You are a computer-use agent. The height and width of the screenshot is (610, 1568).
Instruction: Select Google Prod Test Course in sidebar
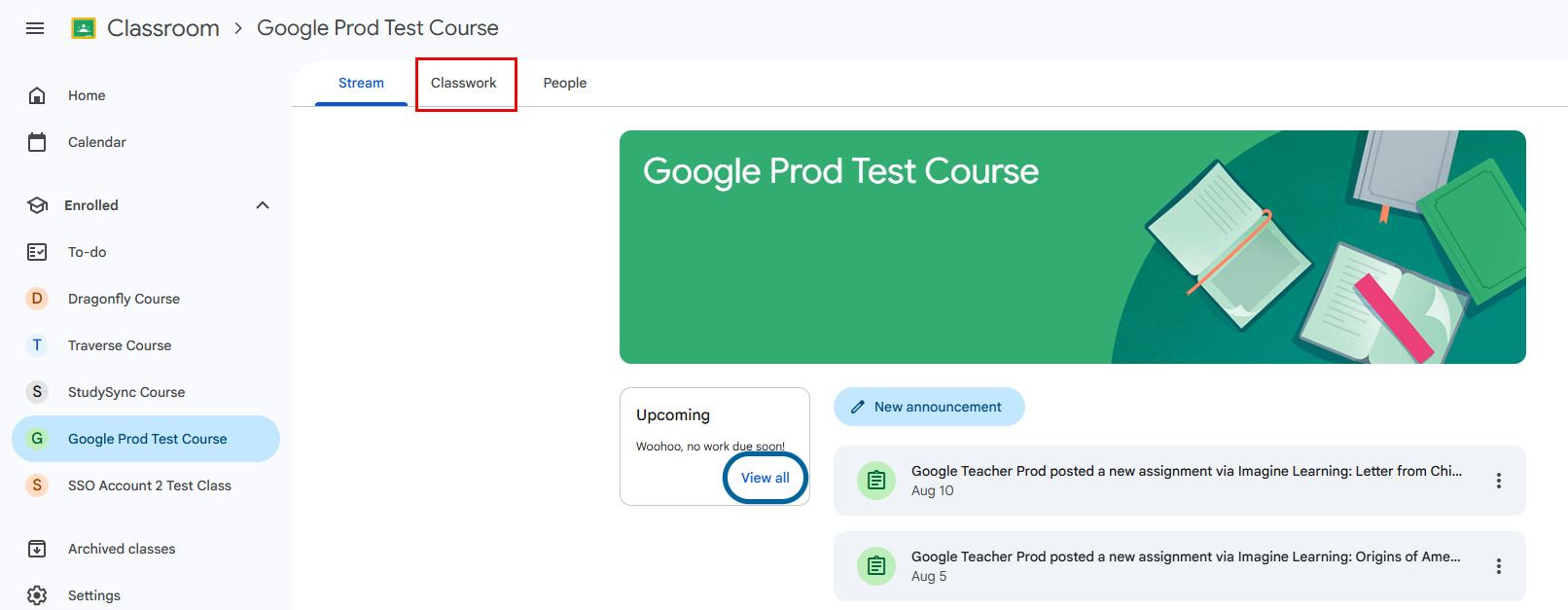[146, 439]
